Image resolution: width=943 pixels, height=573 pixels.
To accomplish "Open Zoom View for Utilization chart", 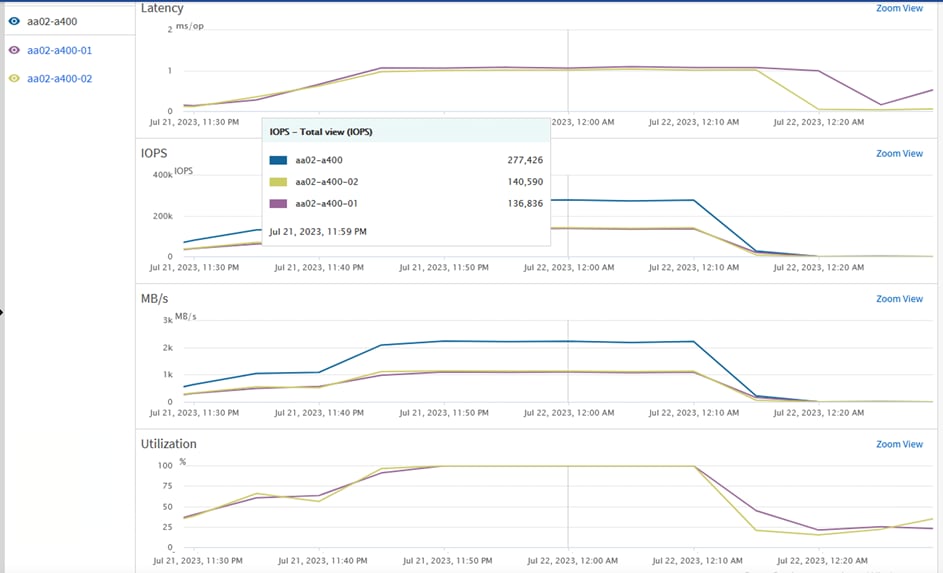I will pos(899,444).
